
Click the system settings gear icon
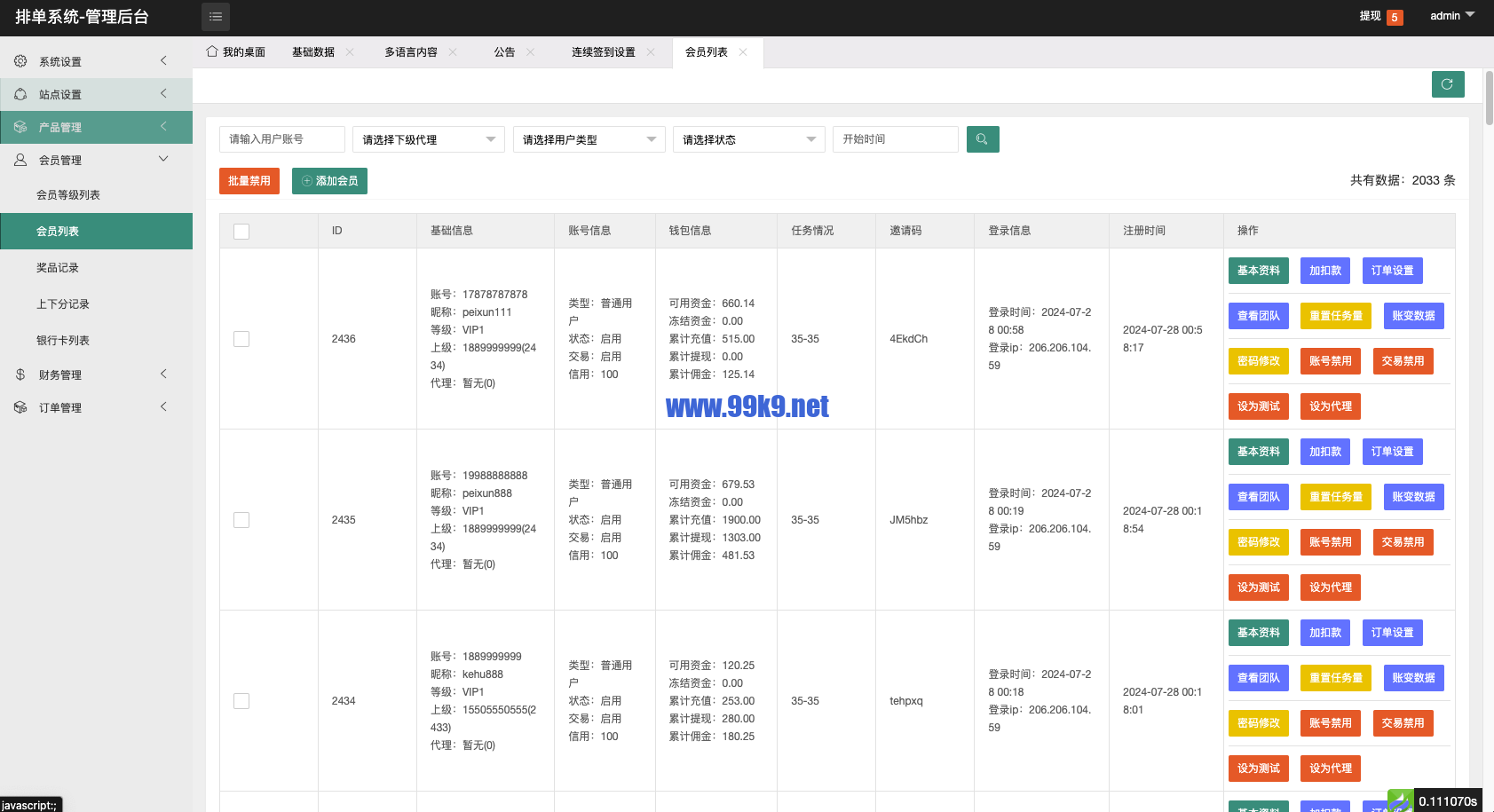[x=20, y=61]
